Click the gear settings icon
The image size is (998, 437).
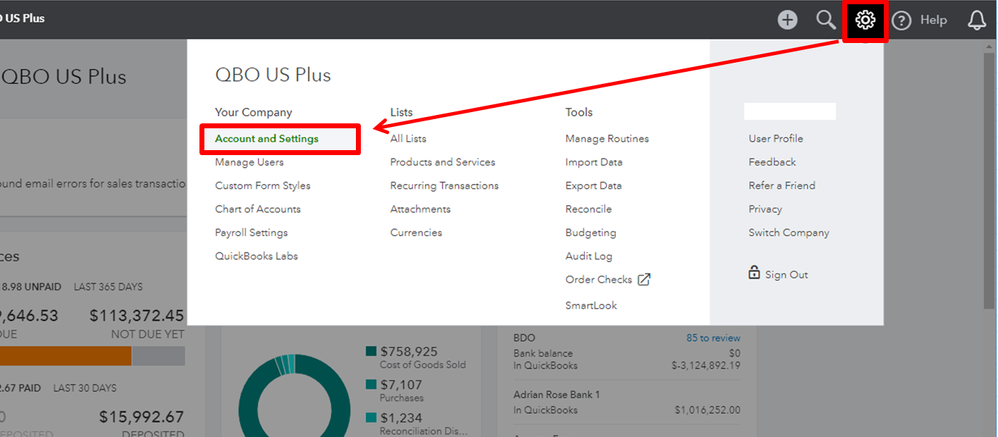(x=866, y=20)
